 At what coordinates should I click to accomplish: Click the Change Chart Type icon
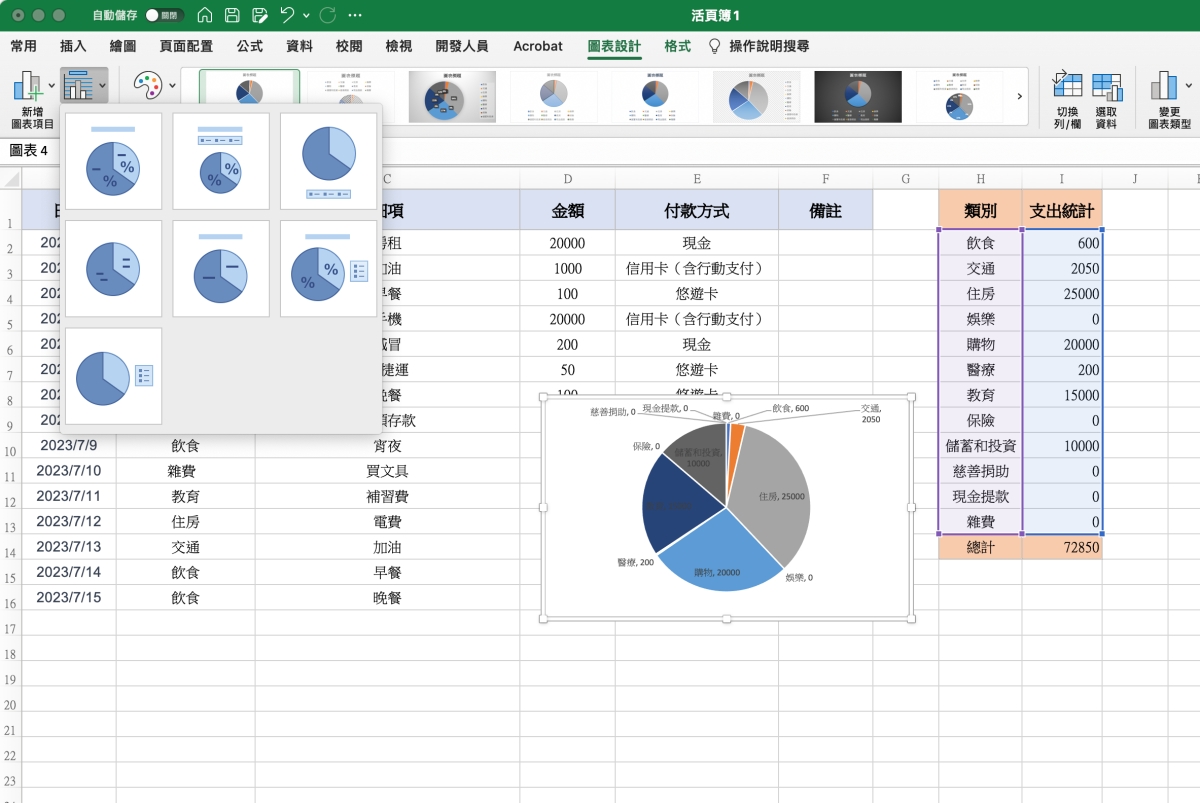[1163, 87]
